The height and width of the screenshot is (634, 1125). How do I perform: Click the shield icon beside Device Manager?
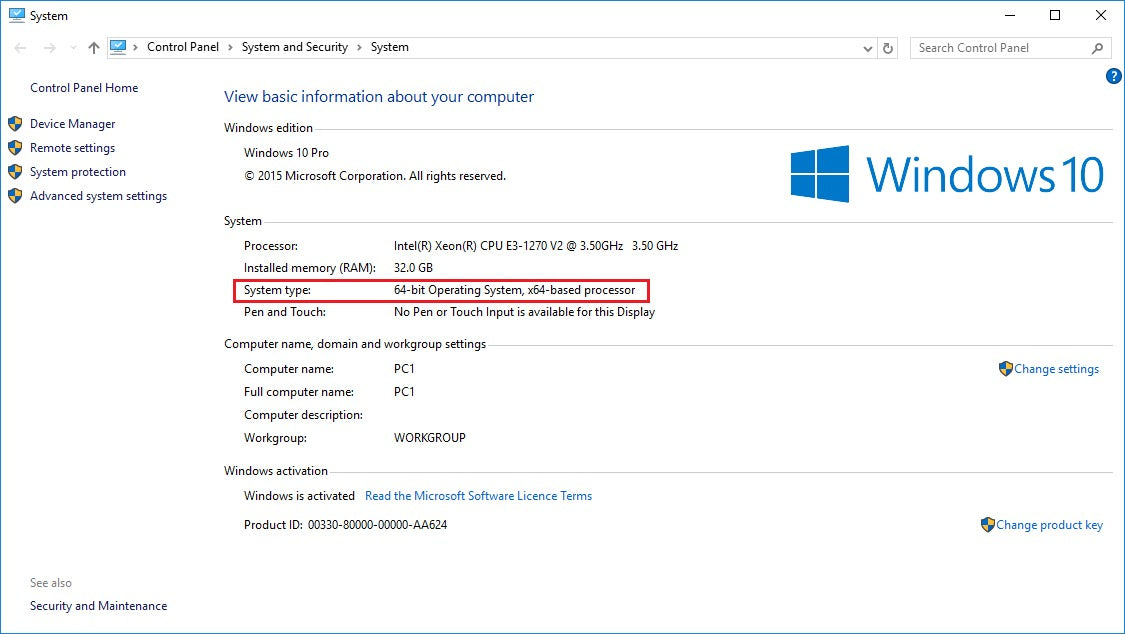pyautogui.click(x=15, y=123)
